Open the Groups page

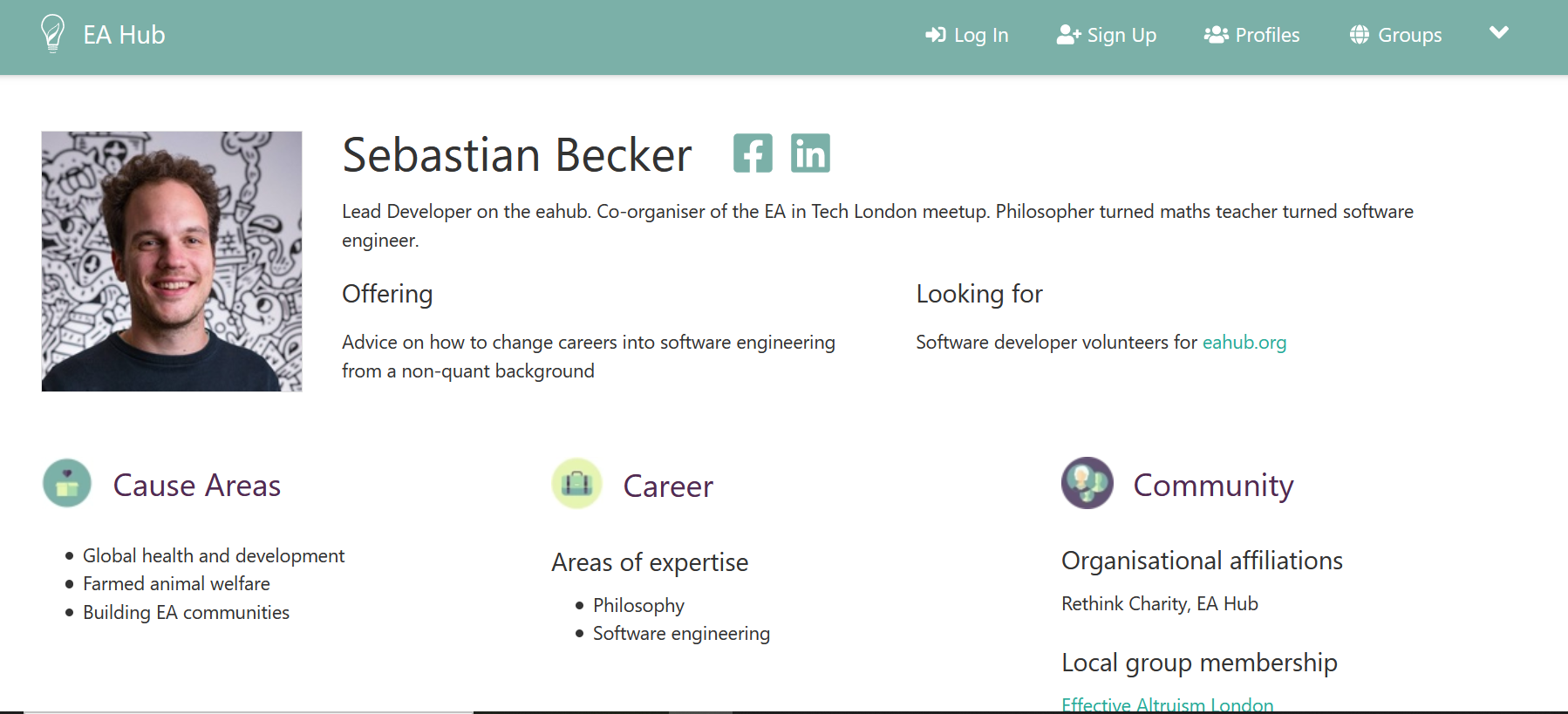click(x=1395, y=35)
